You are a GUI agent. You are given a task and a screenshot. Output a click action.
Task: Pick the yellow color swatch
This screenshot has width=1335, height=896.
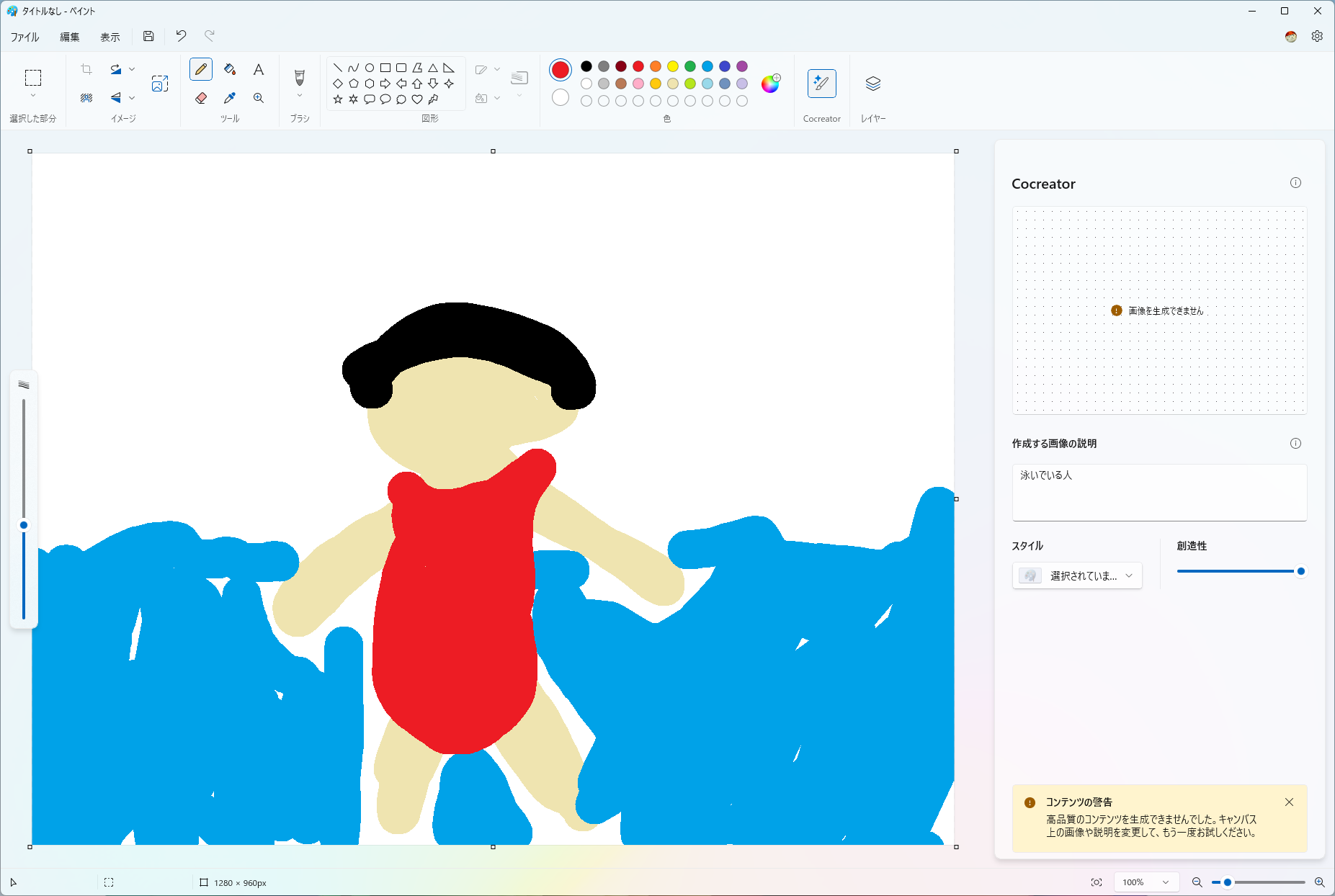[673, 66]
